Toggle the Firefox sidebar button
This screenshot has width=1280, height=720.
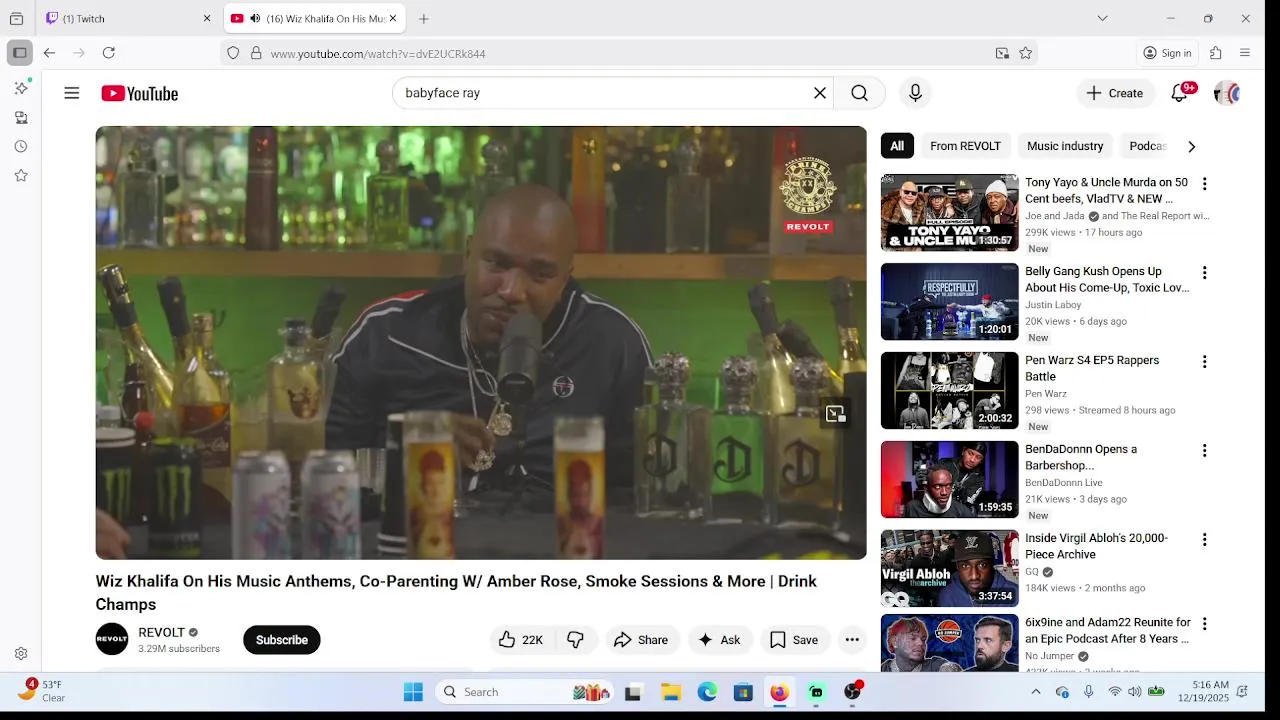(19, 53)
